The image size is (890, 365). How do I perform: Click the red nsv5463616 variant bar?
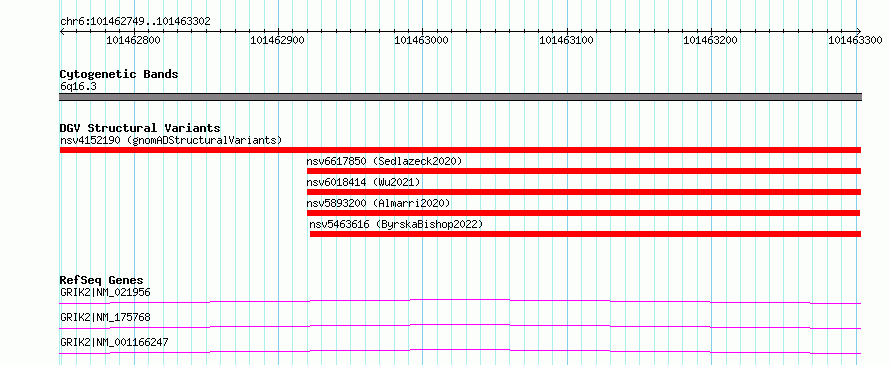585,234
